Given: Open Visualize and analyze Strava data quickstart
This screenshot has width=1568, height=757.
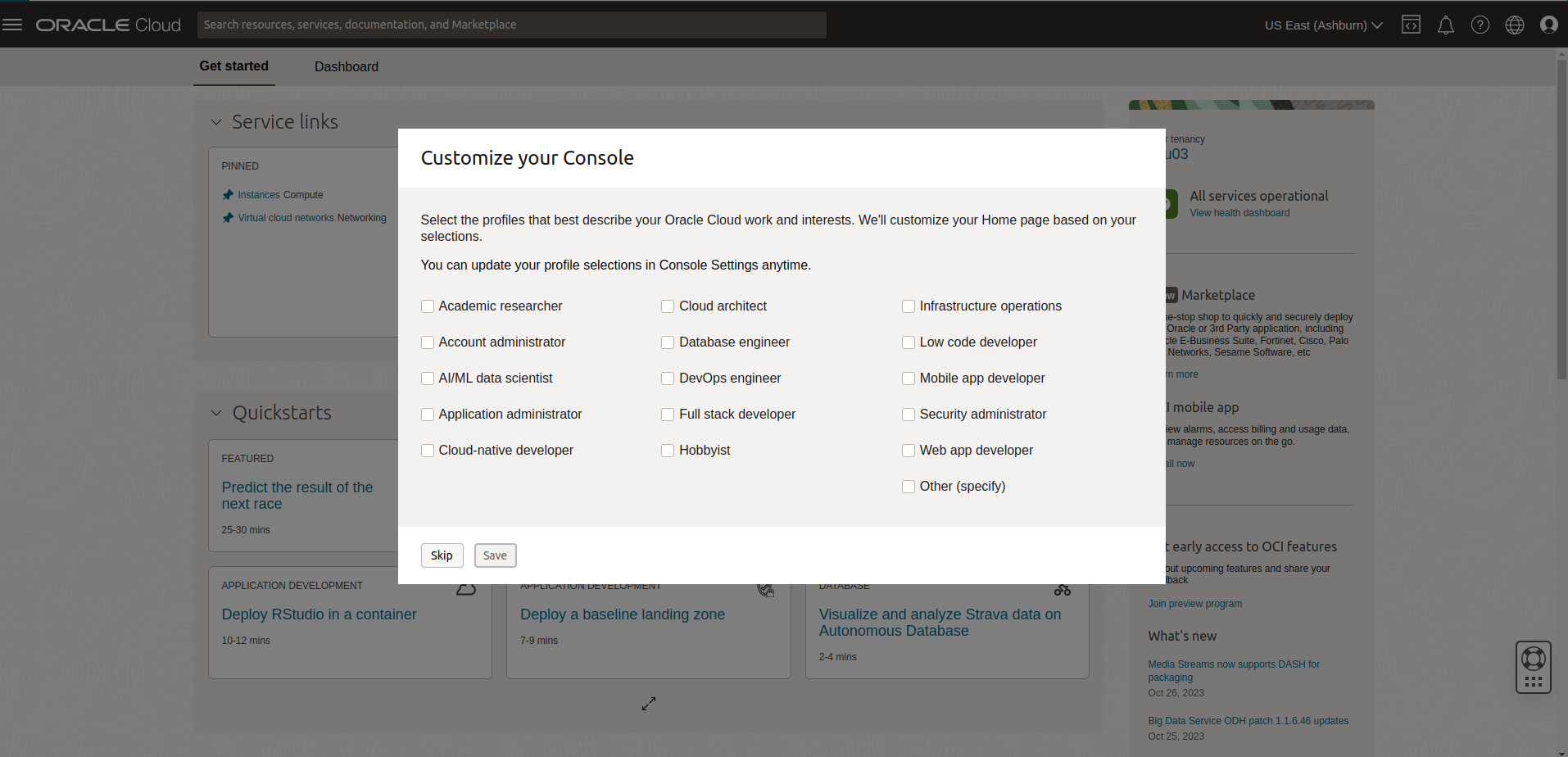Looking at the screenshot, I should tap(940, 623).
